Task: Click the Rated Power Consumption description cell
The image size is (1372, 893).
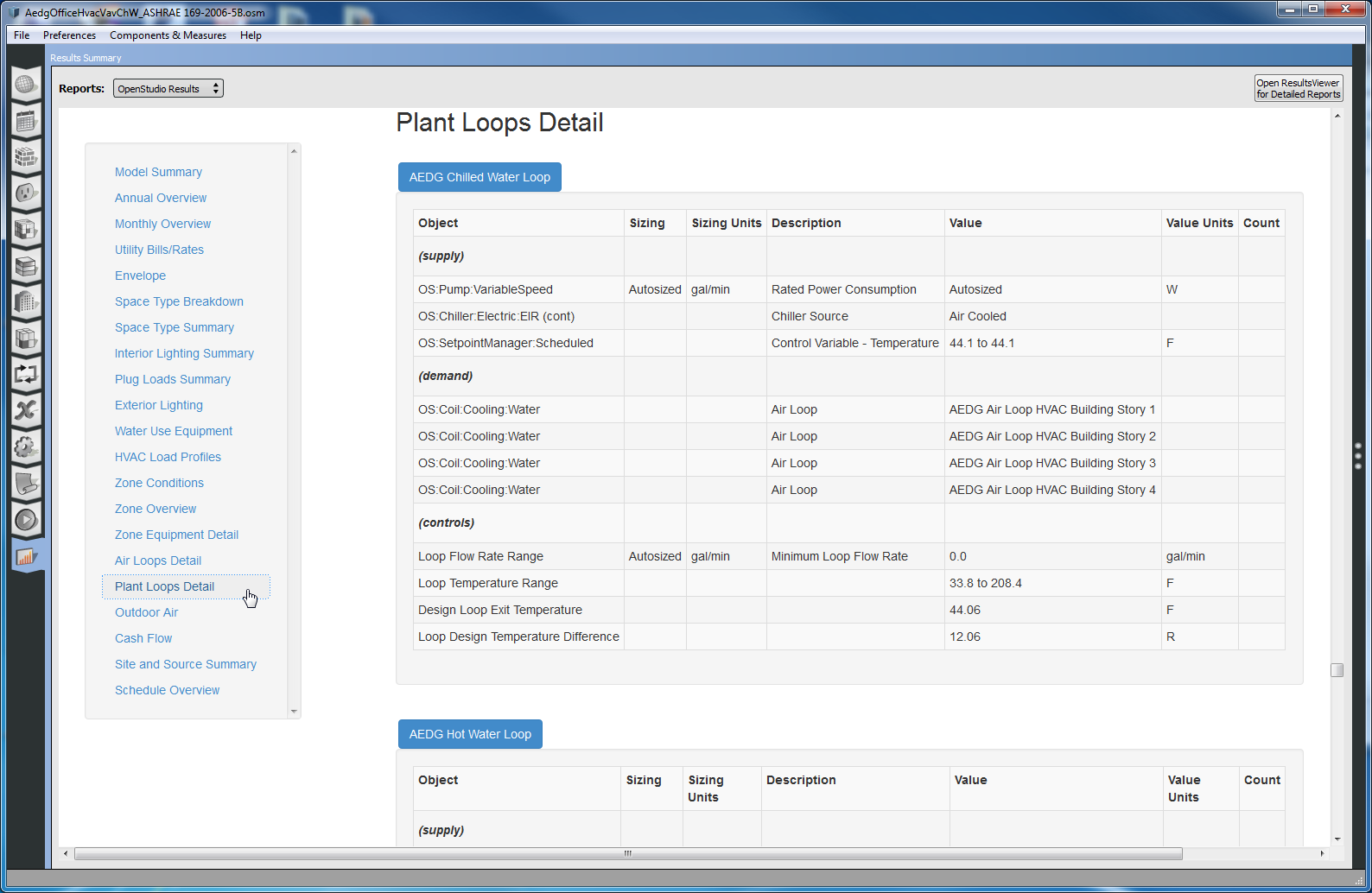Action: coord(855,289)
